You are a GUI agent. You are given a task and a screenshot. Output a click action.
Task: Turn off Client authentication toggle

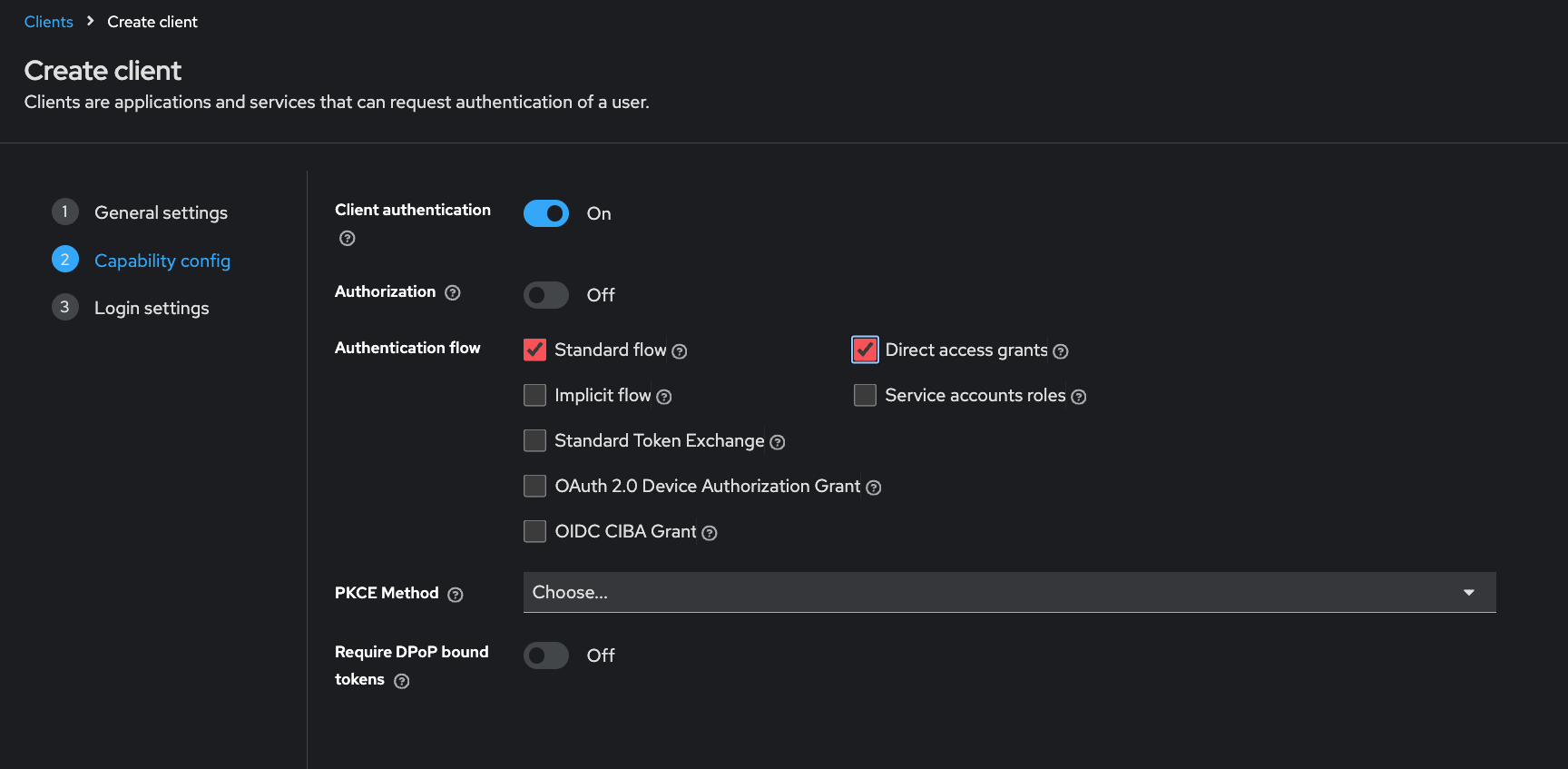(546, 213)
